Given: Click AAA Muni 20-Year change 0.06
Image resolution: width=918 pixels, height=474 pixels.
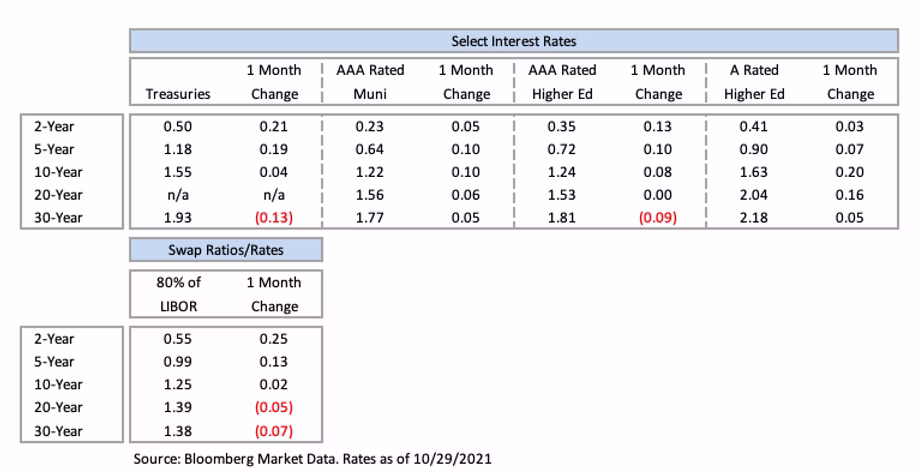Looking at the screenshot, I should pos(466,195).
